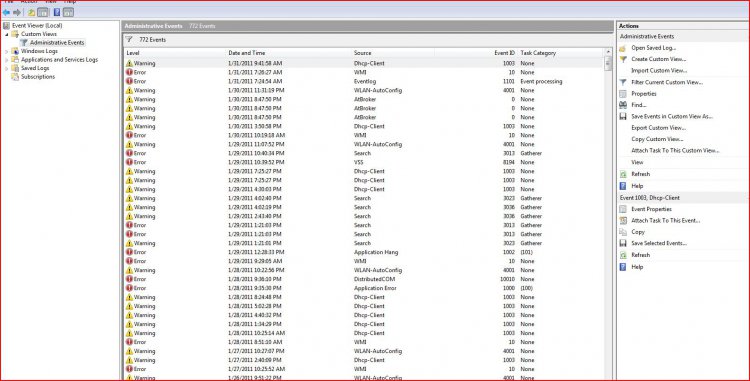This screenshot has height=381, width=750.
Task: Click the event list vertical scrollbar thumb
Action: [608, 63]
